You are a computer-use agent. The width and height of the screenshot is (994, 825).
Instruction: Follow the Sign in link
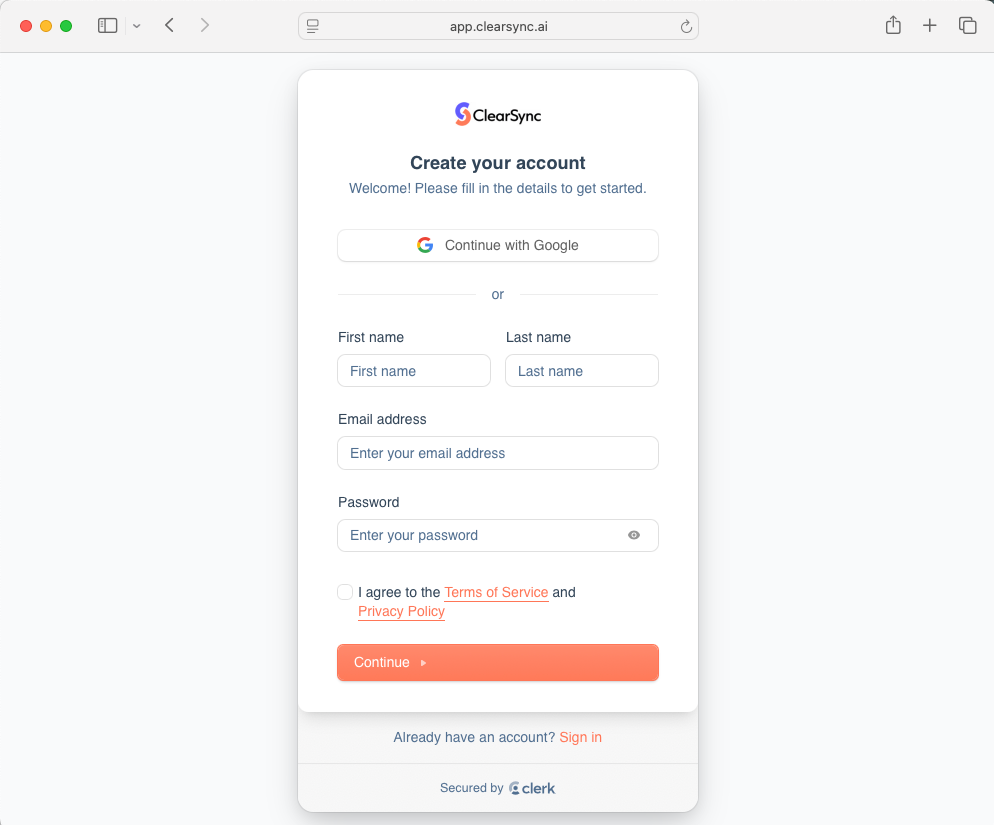click(x=580, y=737)
